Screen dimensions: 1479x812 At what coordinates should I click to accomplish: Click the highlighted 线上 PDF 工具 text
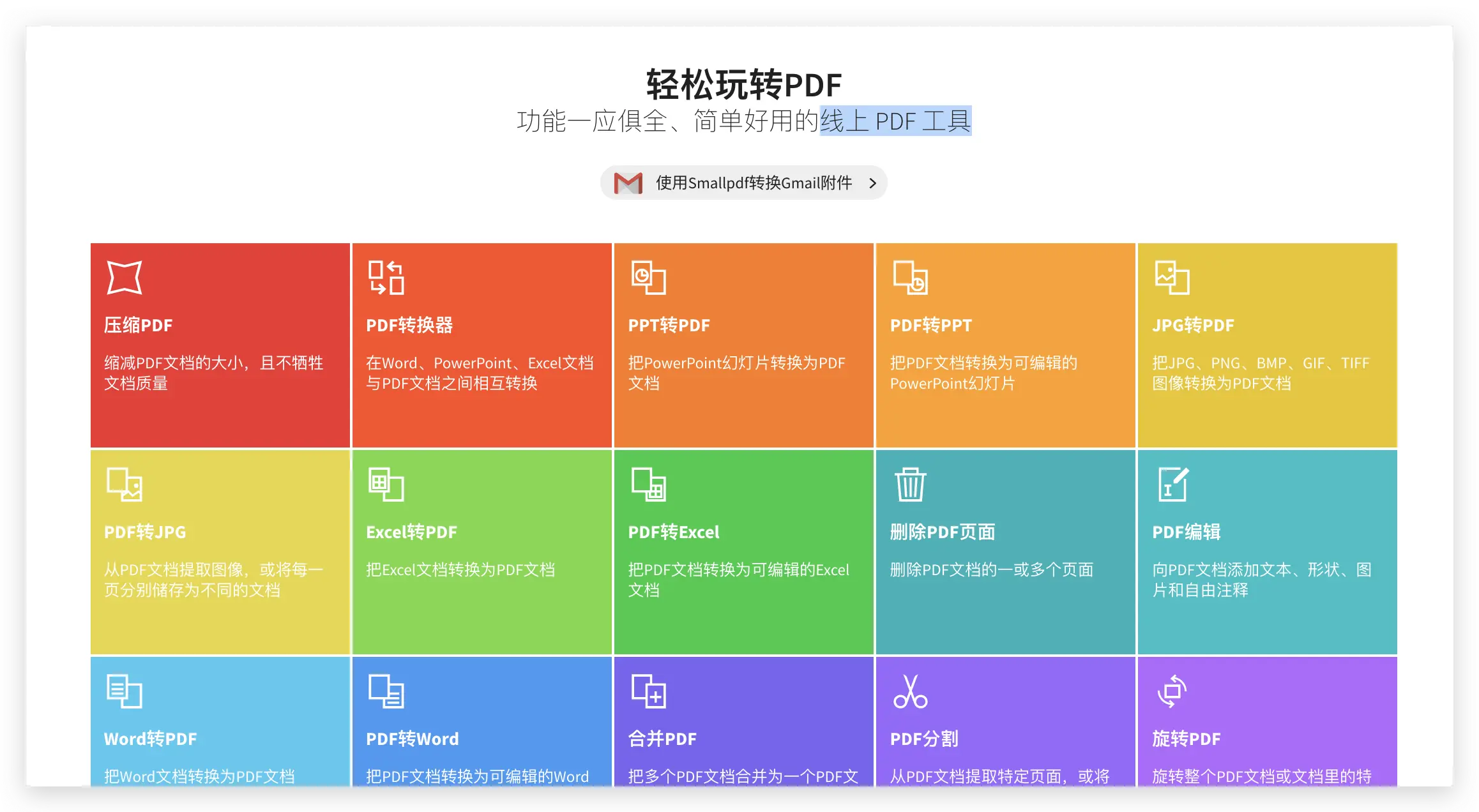(x=895, y=121)
